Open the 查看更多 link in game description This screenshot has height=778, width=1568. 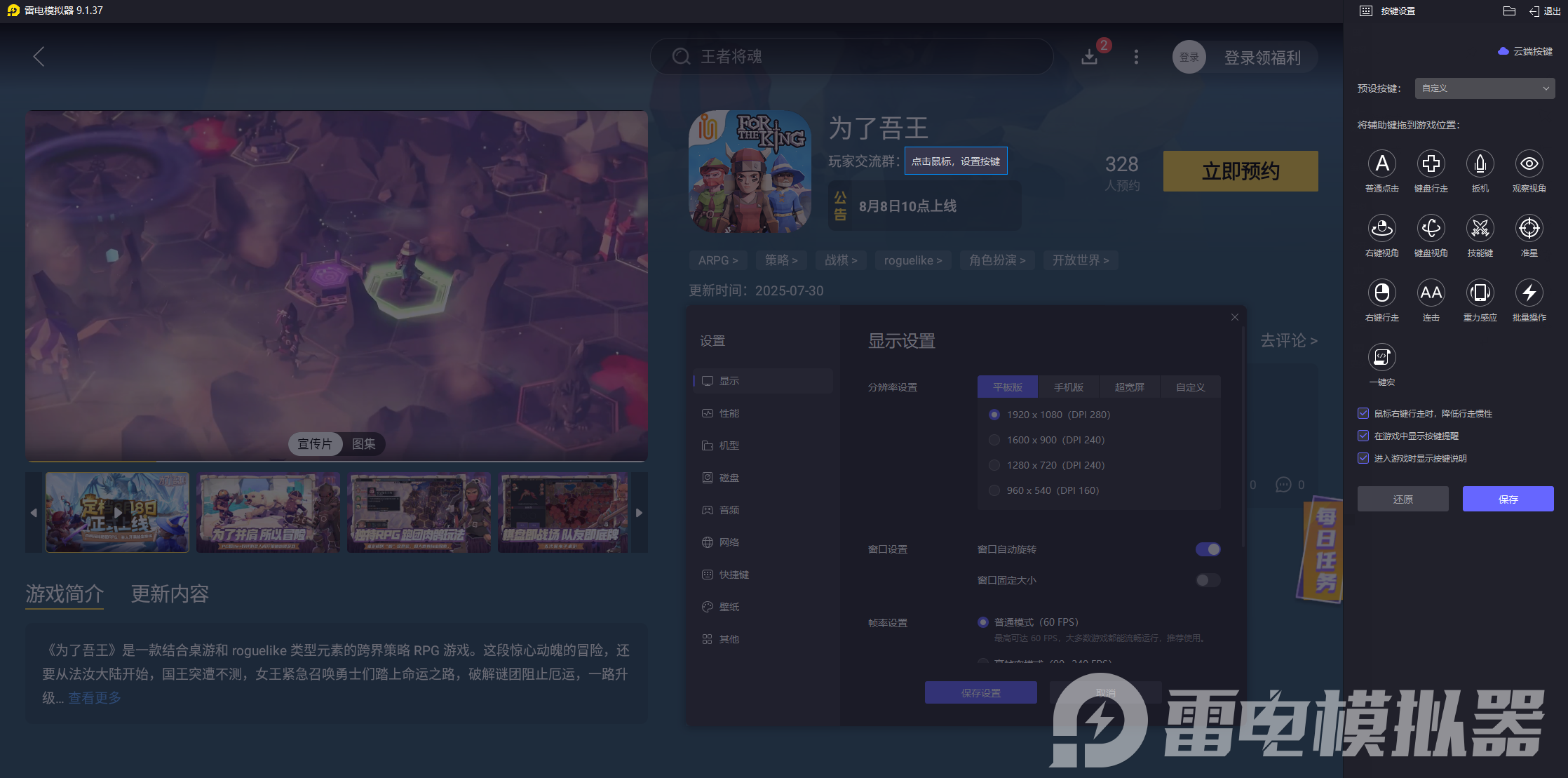[94, 697]
